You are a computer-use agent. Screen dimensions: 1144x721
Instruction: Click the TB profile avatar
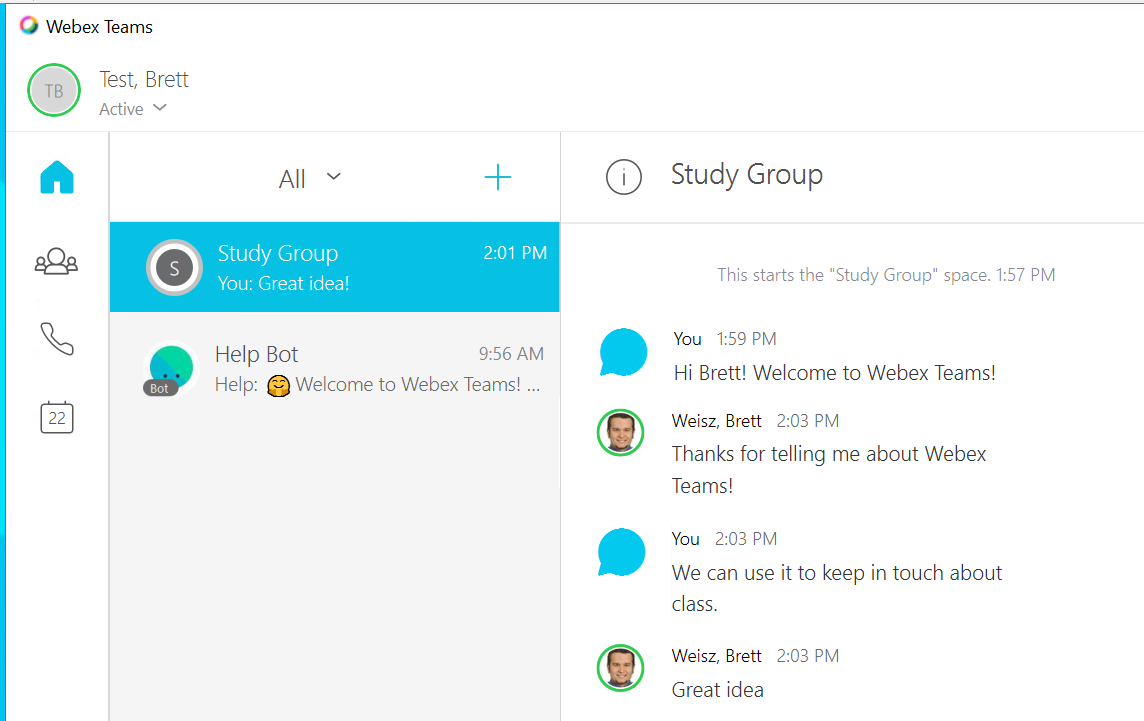tap(54, 90)
